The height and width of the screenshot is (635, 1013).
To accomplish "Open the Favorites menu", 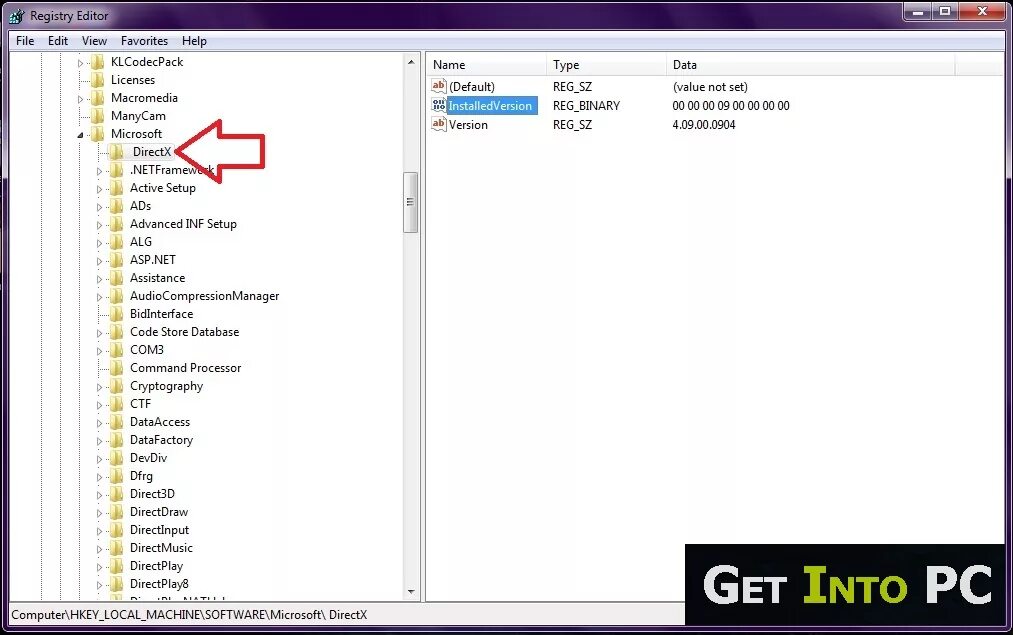I will (144, 41).
